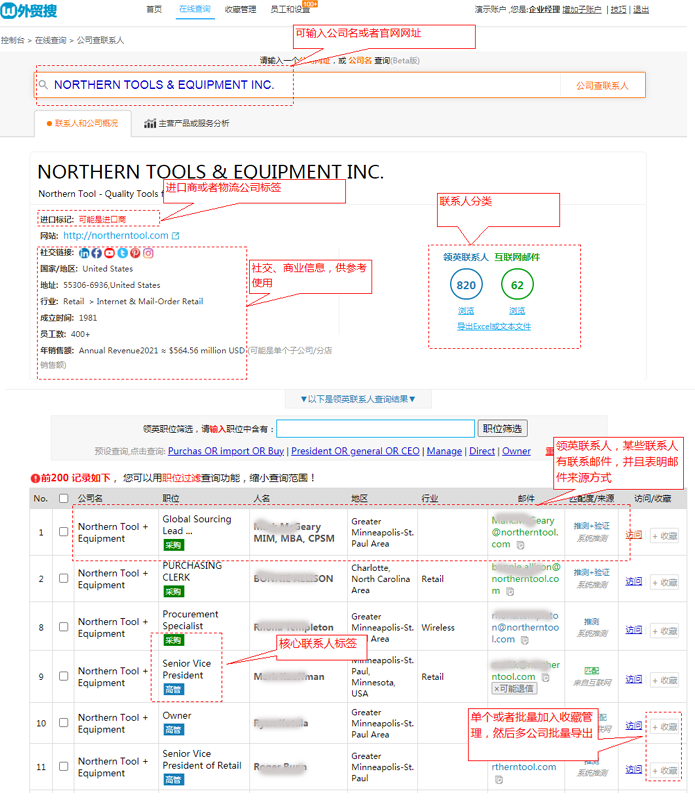Check the box for row 1
Viewport: 695px width, 809px height.
coord(63,531)
